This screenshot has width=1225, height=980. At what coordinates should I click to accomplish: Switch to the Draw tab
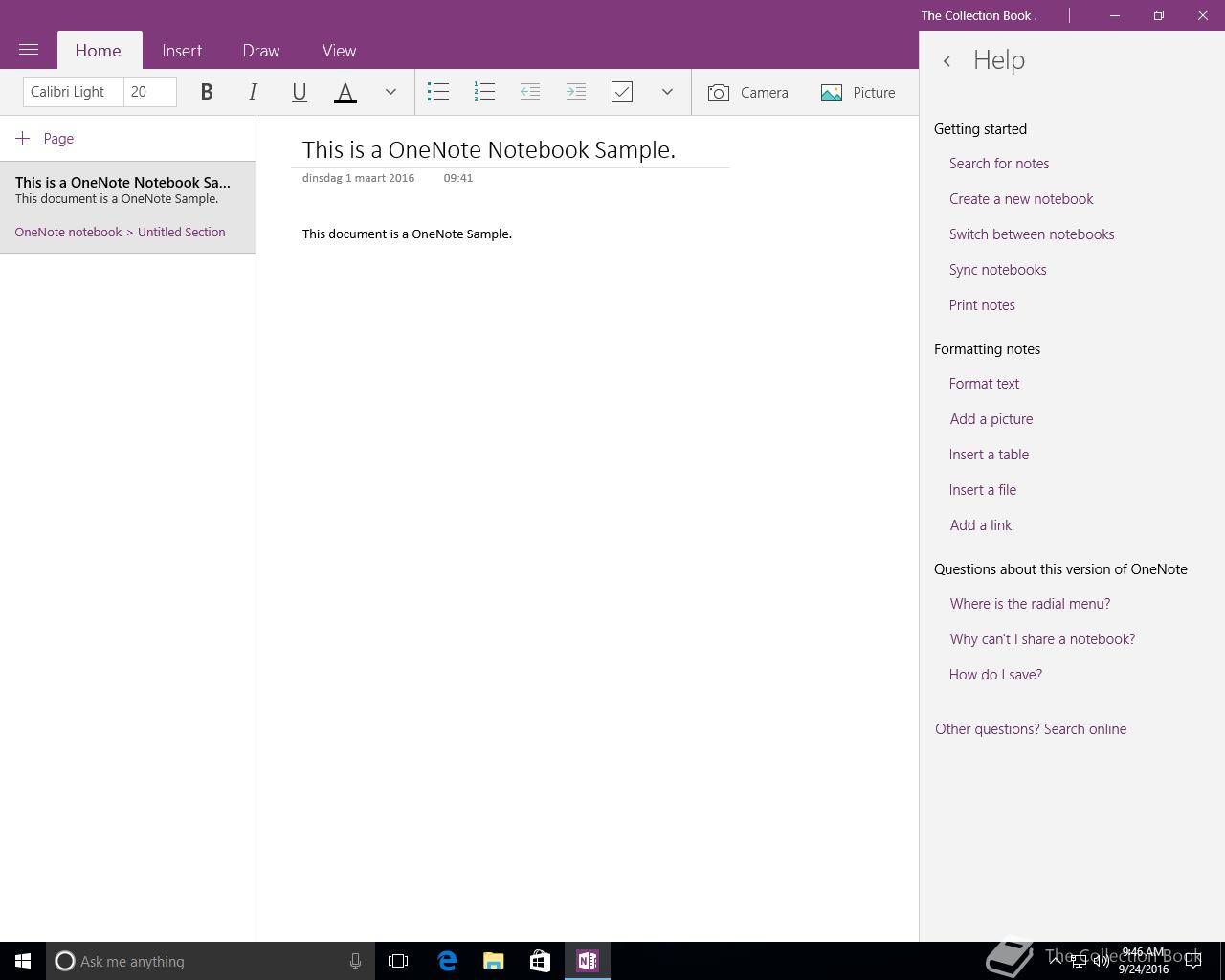coord(261,51)
